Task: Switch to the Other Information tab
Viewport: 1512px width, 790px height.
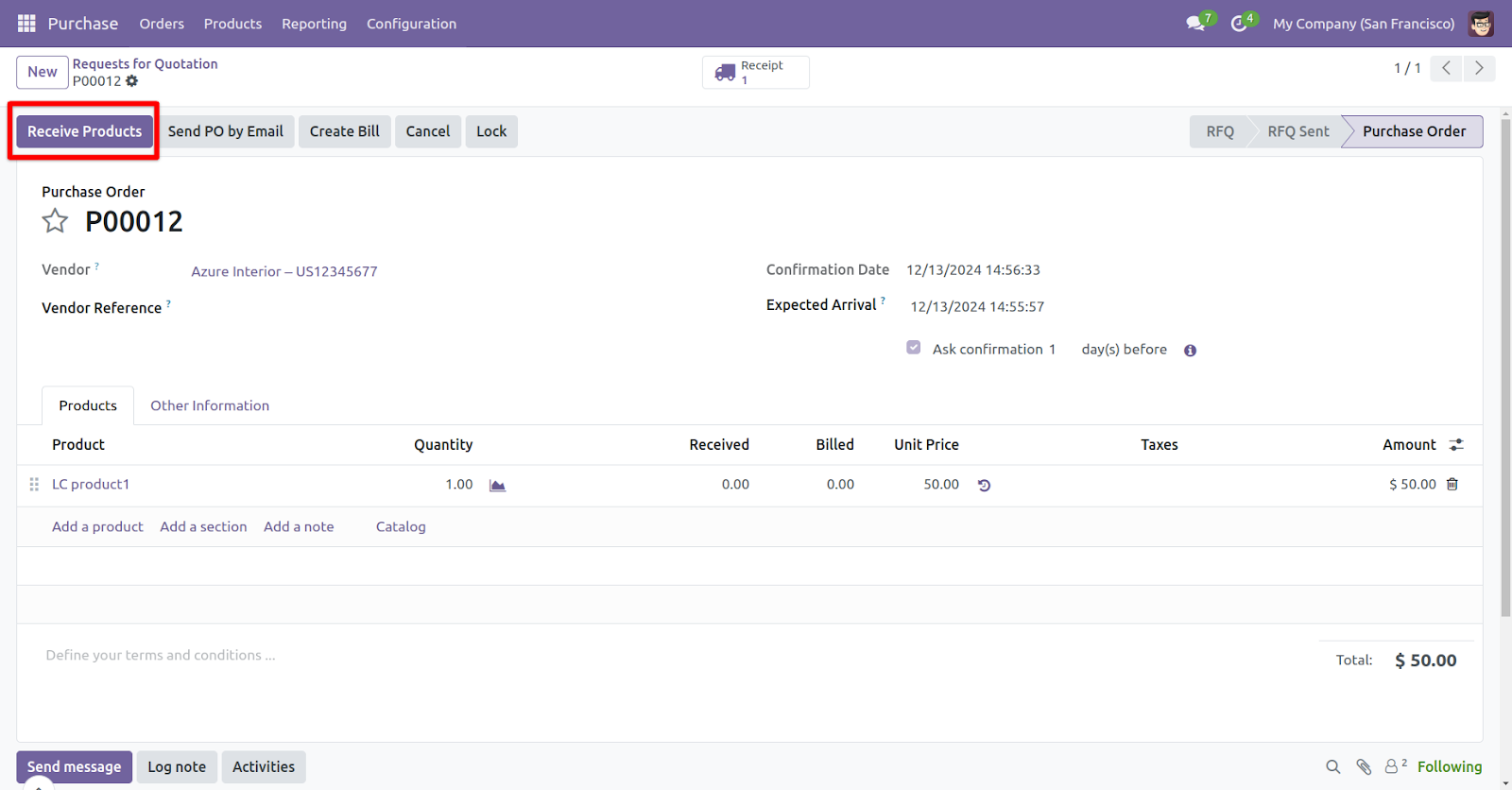Action: point(210,405)
